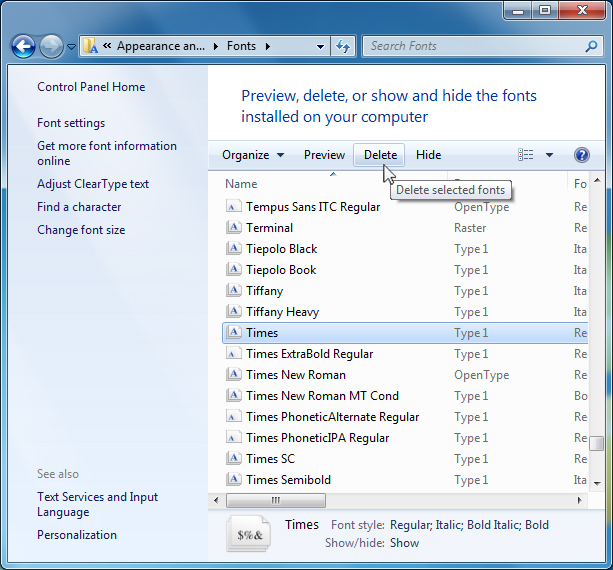The image size is (613, 570).
Task: Select Times Semibold font name
Action: tap(289, 480)
